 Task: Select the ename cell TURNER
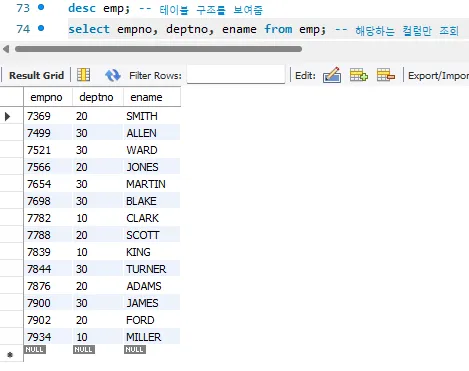coord(152,269)
